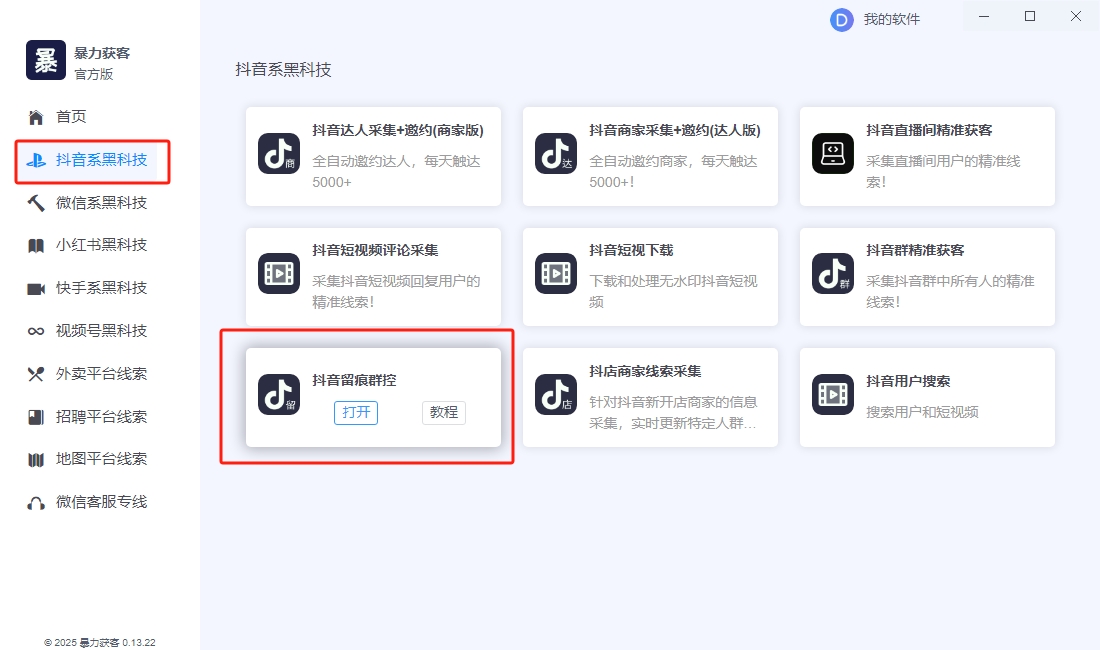The width and height of the screenshot is (1100, 650).
Task: Click the 抖音群精准获客 card icon
Action: coord(833,273)
